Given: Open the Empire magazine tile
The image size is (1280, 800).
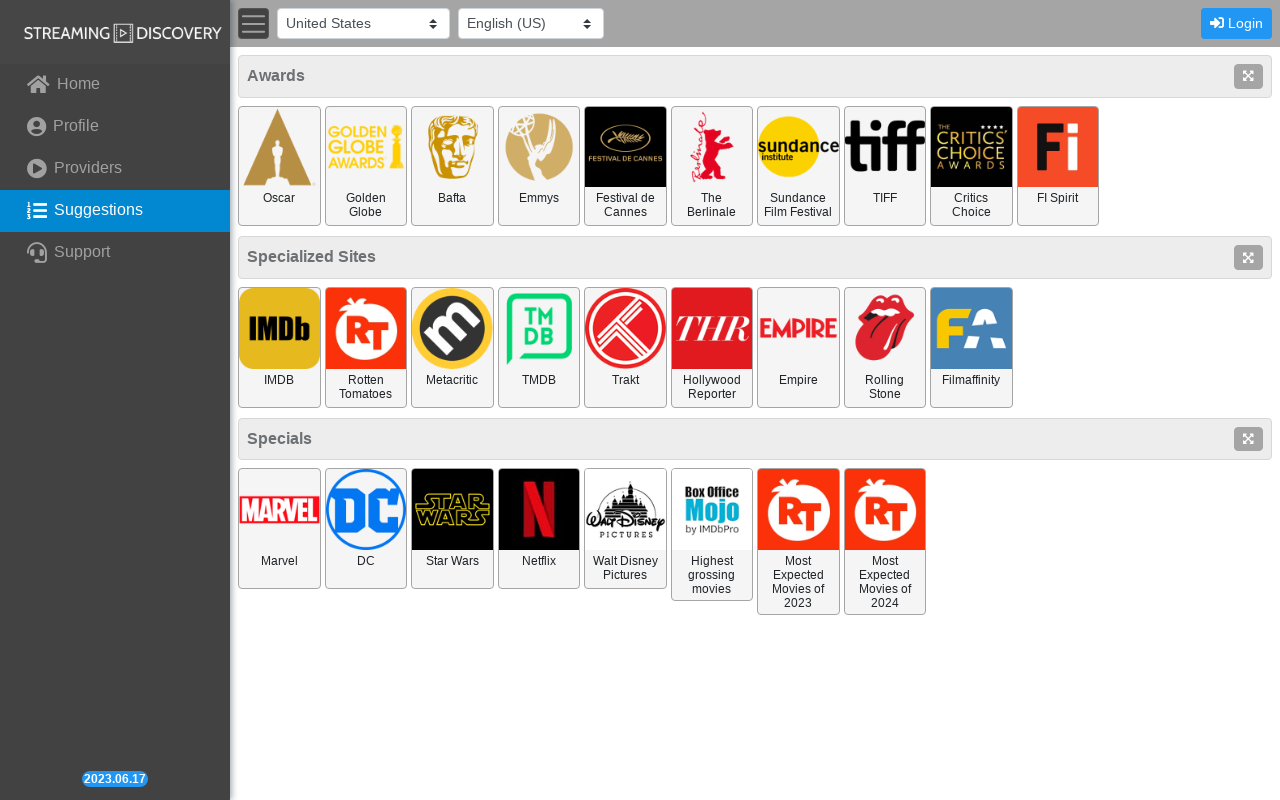Looking at the screenshot, I should click(798, 347).
